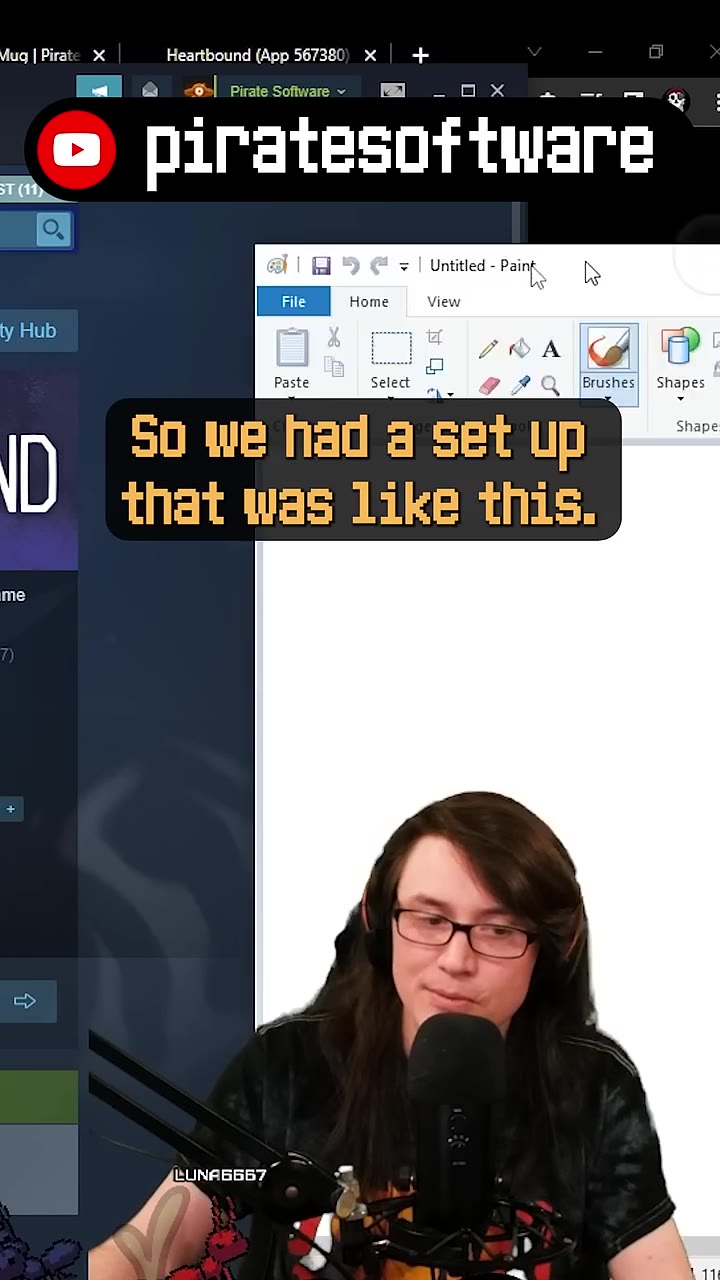Redo the last action in Paint
The image size is (720, 1280).
[x=379, y=265]
